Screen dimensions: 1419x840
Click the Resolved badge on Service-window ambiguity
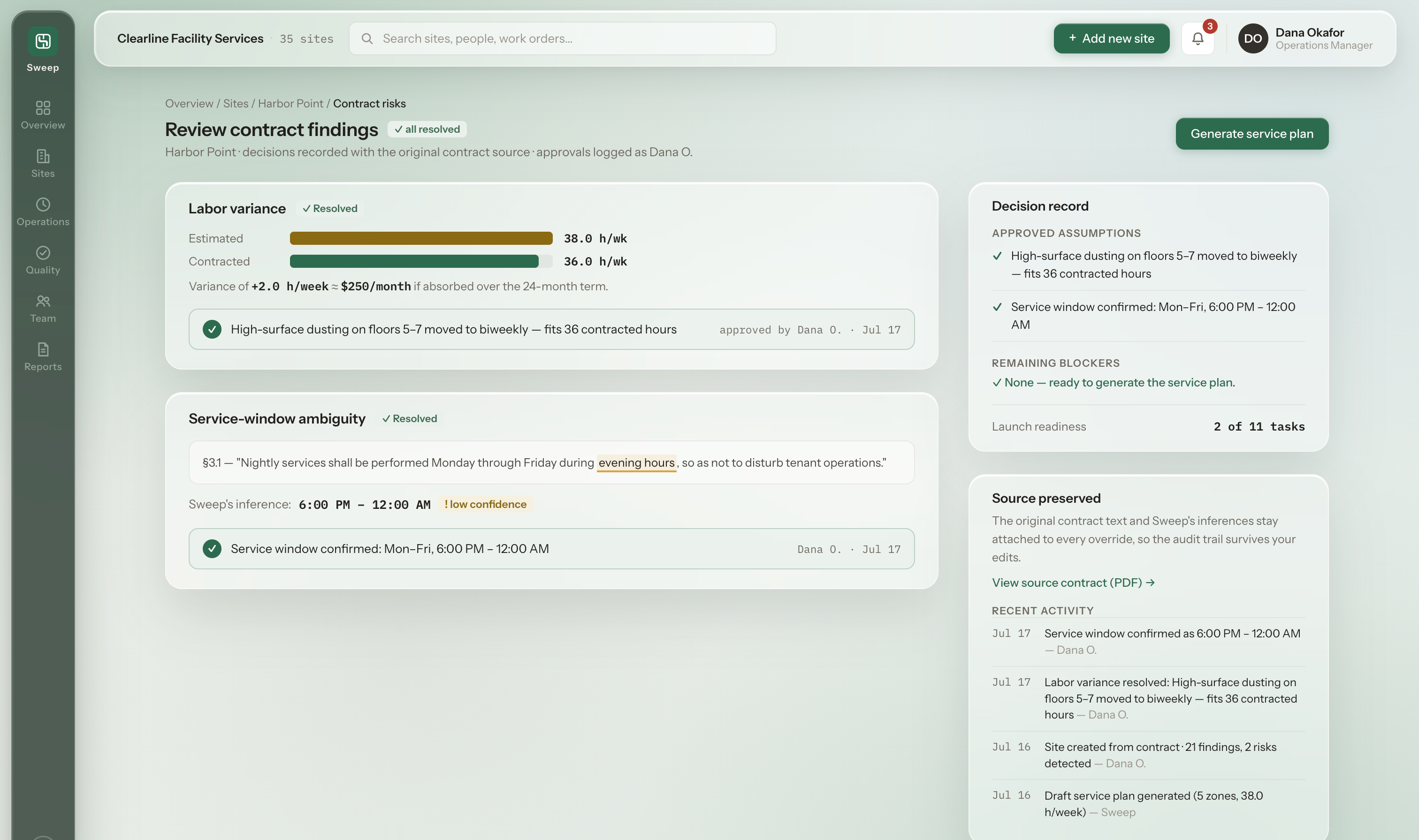coord(409,418)
